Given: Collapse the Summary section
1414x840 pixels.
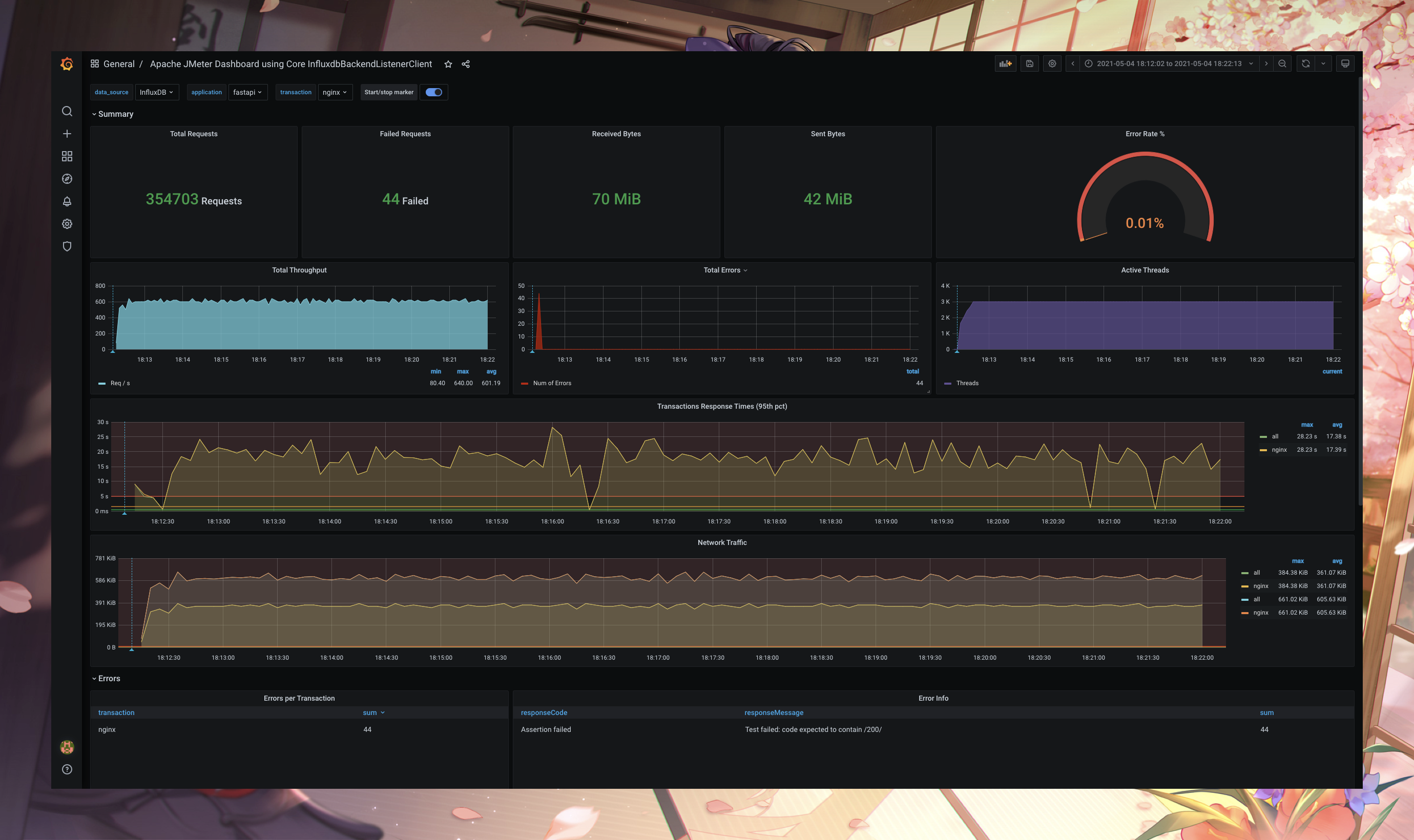Looking at the screenshot, I should pos(112,114).
